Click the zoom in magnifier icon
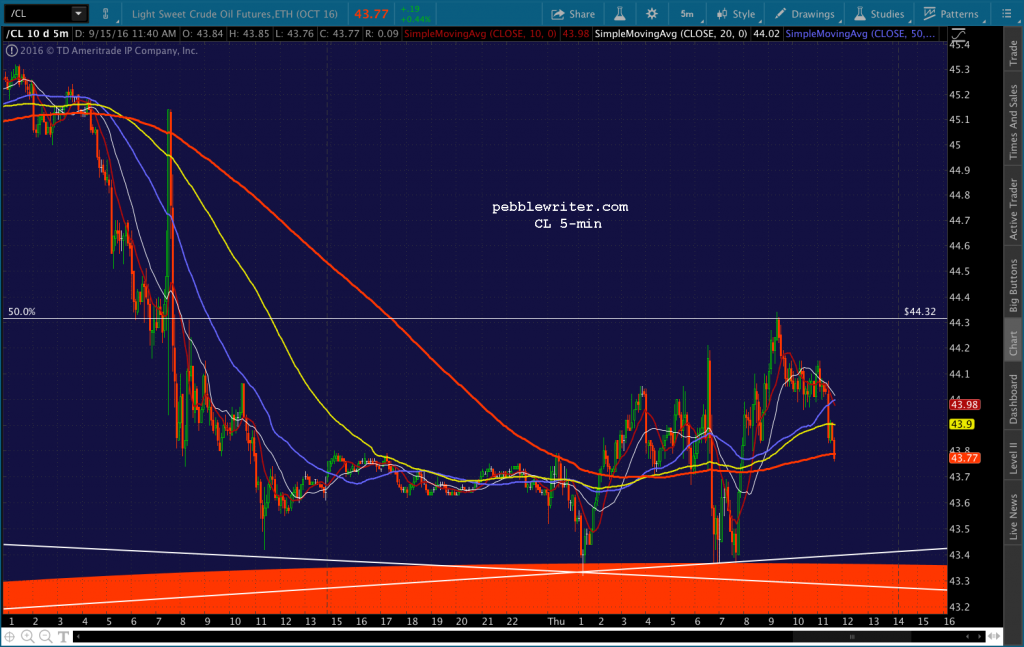The height and width of the screenshot is (647, 1024). [x=27, y=637]
